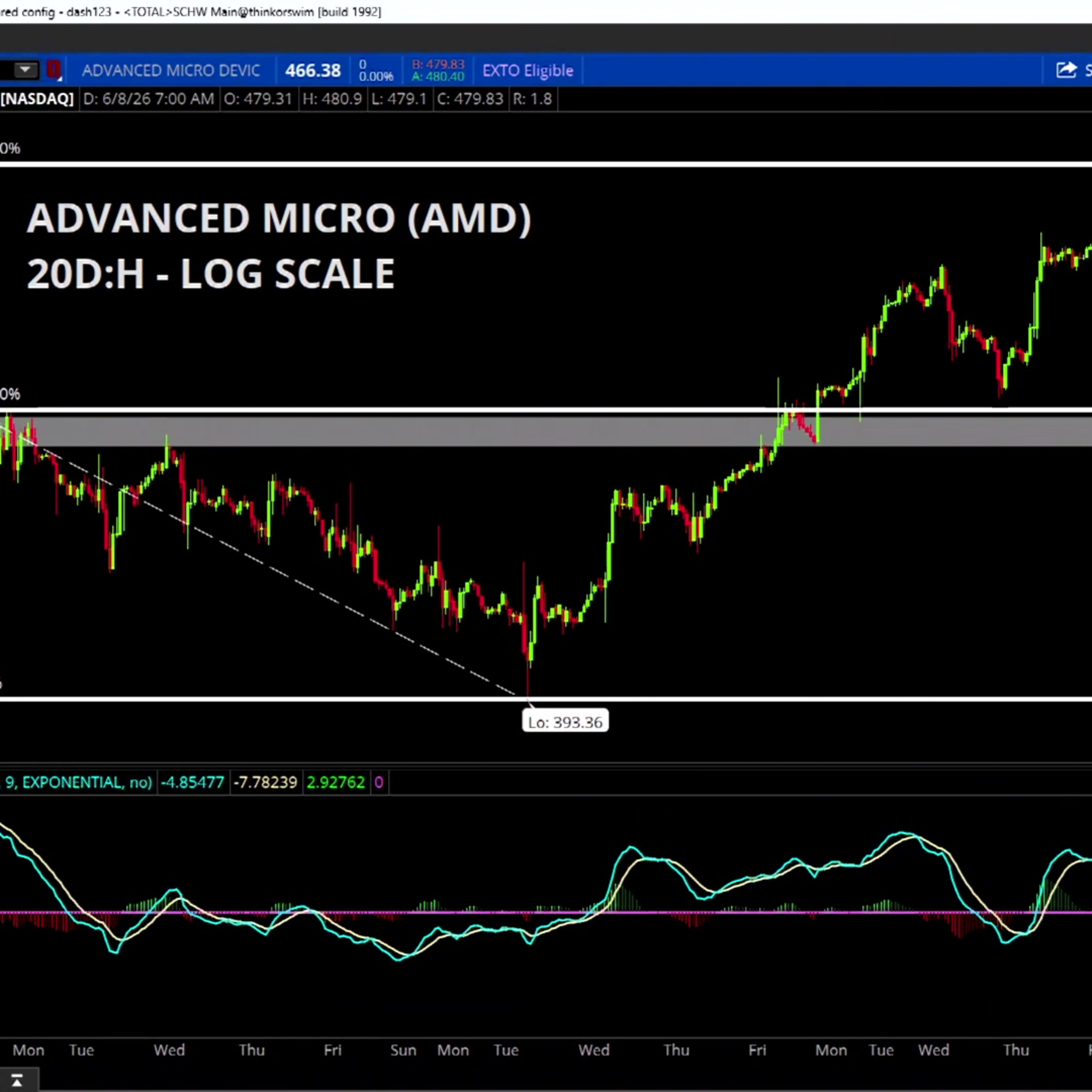Open the symbol selector dropdown arrow
Screen dimensions: 1092x1092
click(24, 70)
